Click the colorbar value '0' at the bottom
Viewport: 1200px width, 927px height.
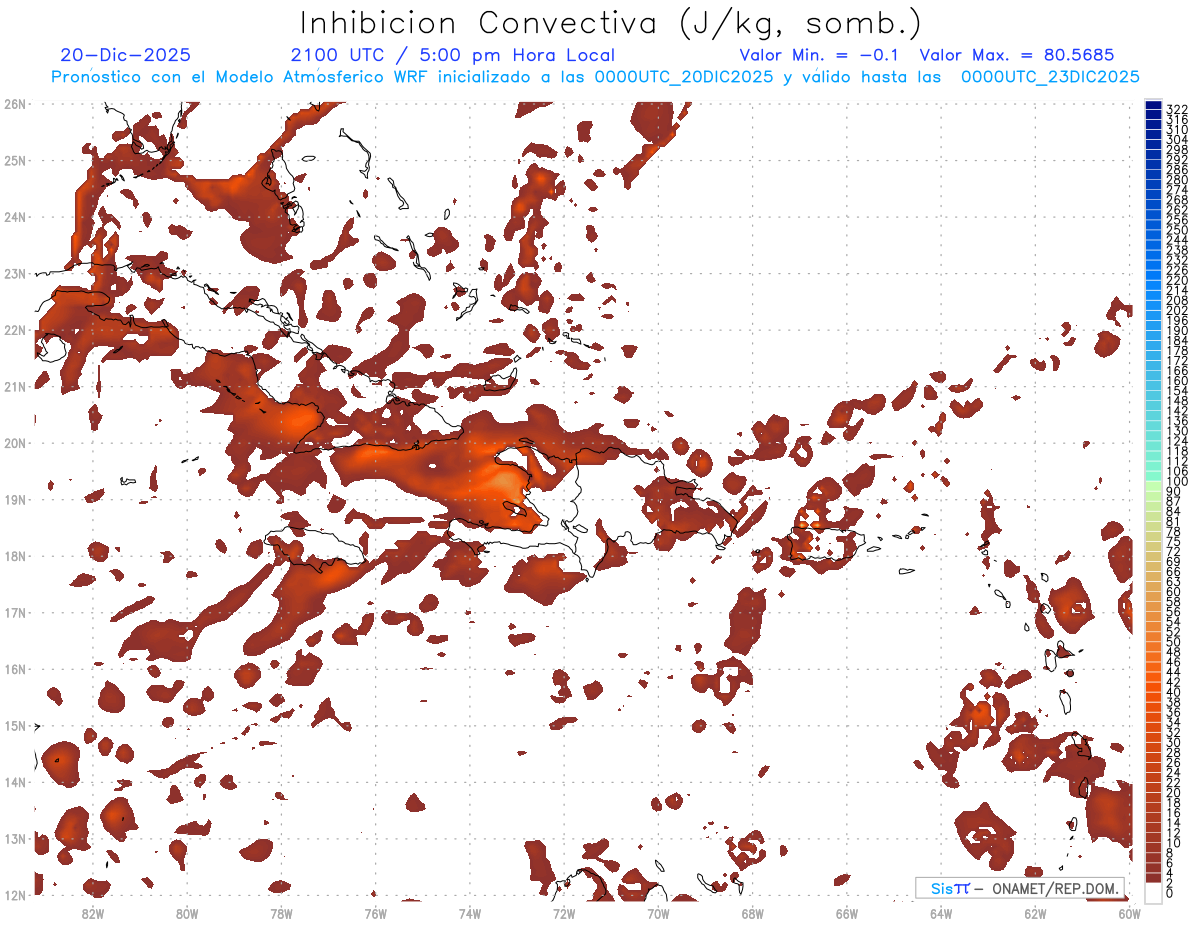(1170, 894)
